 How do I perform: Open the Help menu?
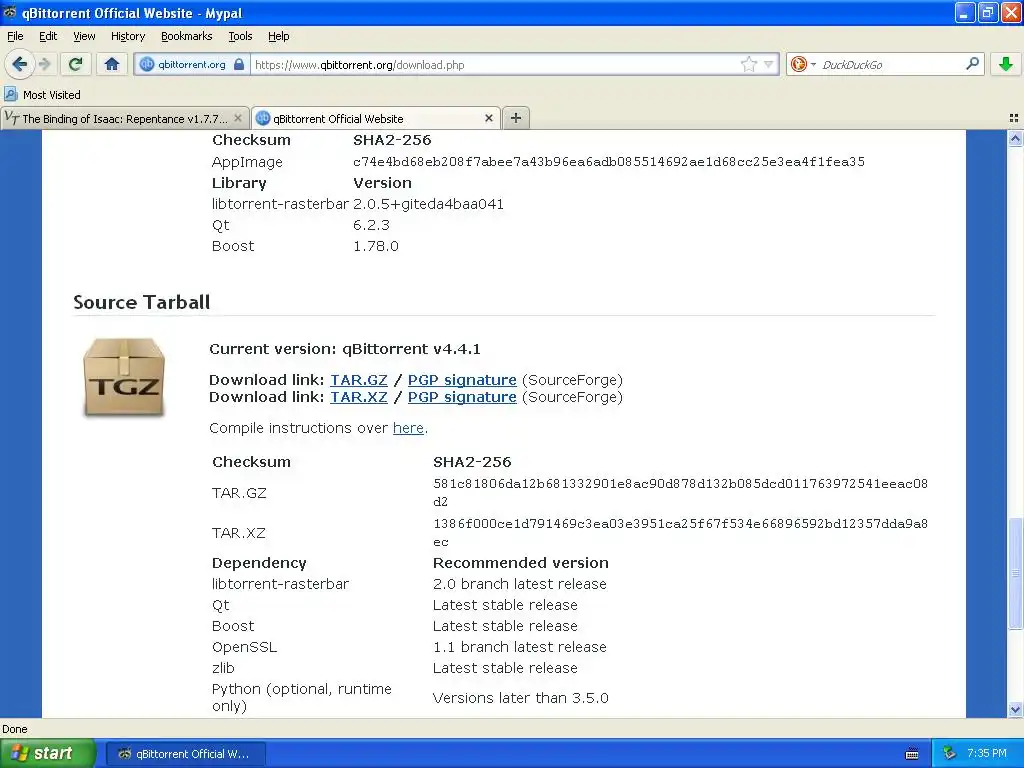pos(278,36)
